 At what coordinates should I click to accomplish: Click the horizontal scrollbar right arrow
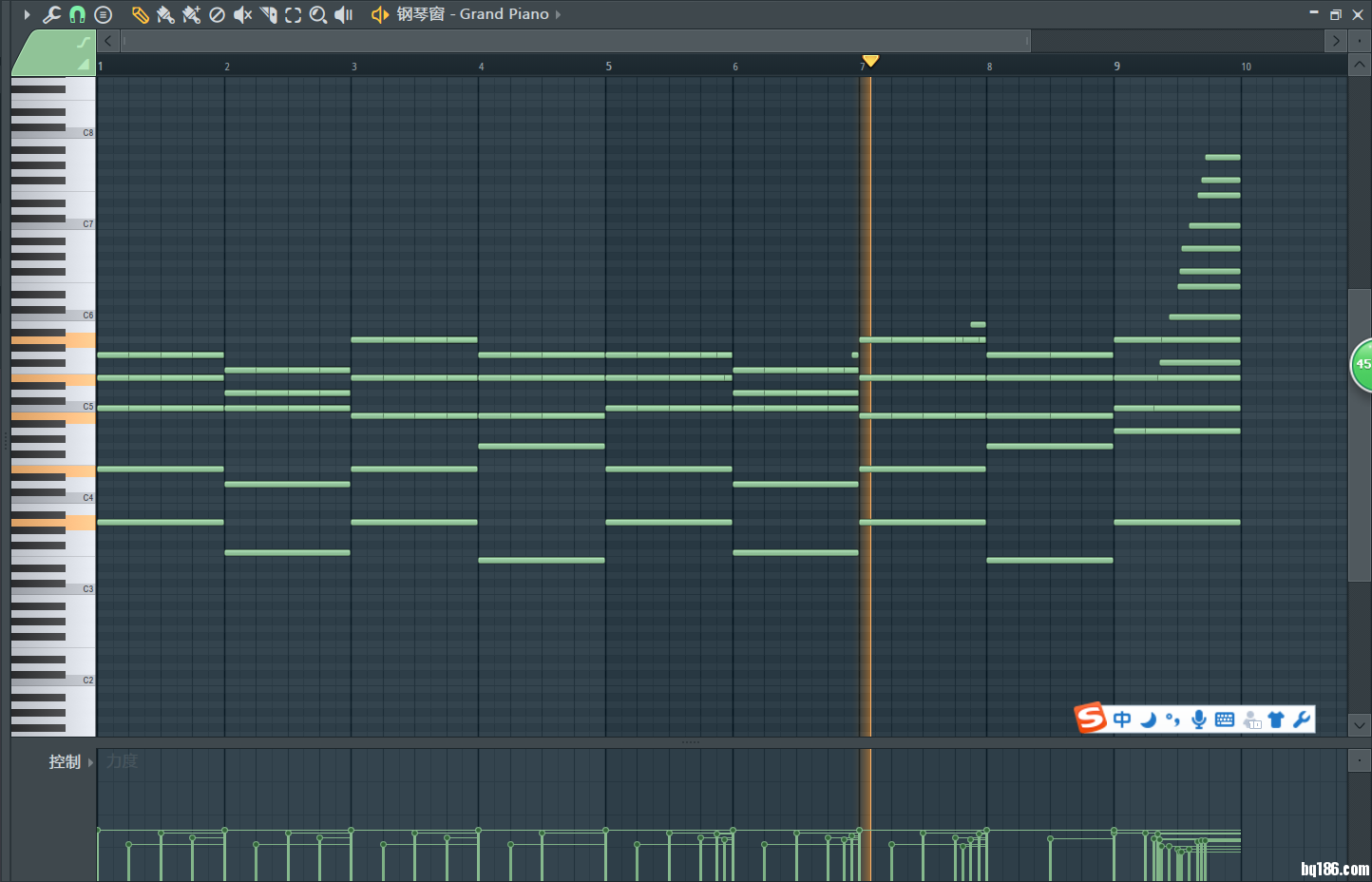1336,41
